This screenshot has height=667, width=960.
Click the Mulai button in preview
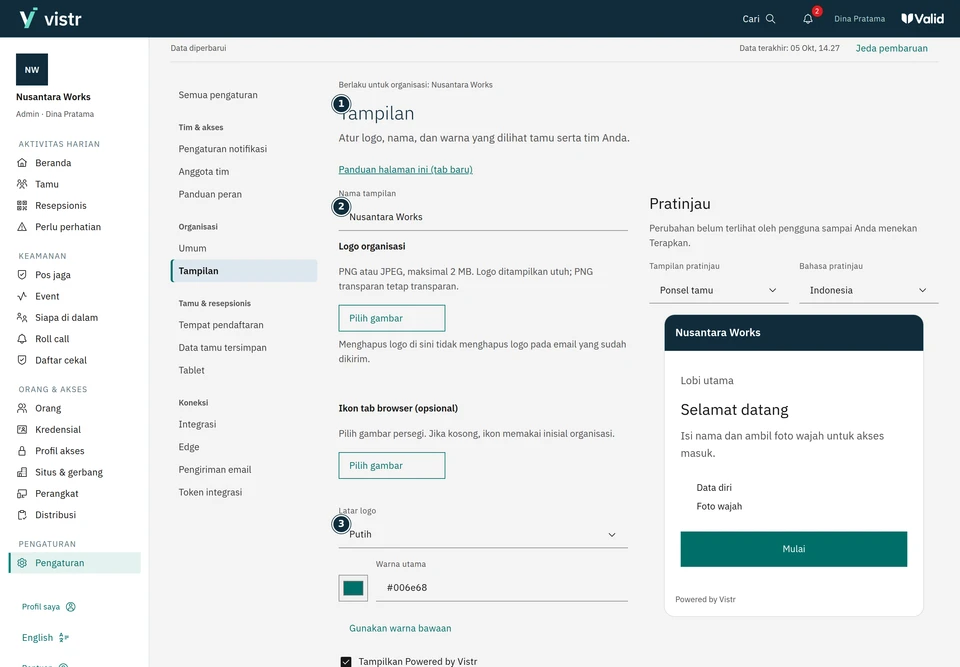coord(794,549)
